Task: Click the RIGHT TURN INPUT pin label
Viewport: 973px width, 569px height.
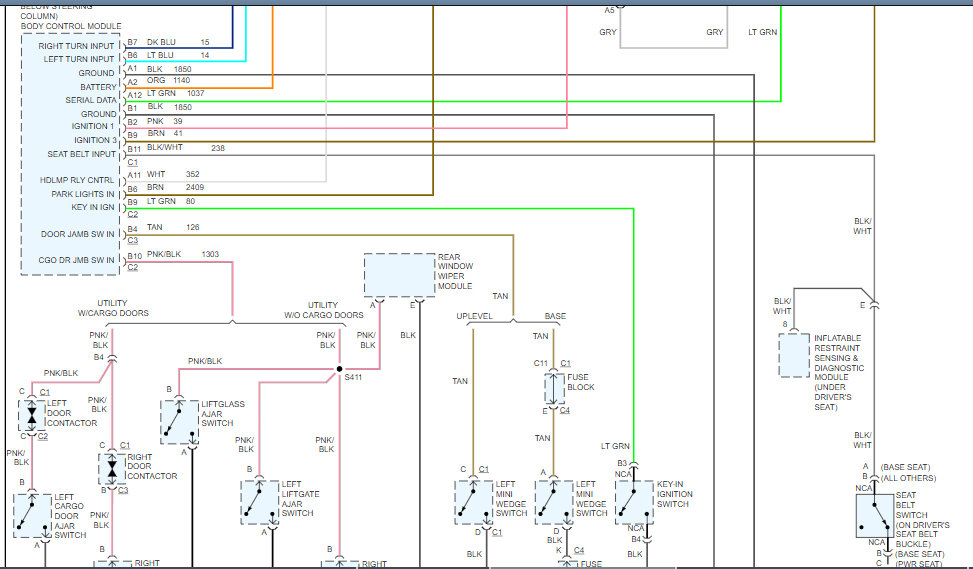Action: [x=76, y=45]
